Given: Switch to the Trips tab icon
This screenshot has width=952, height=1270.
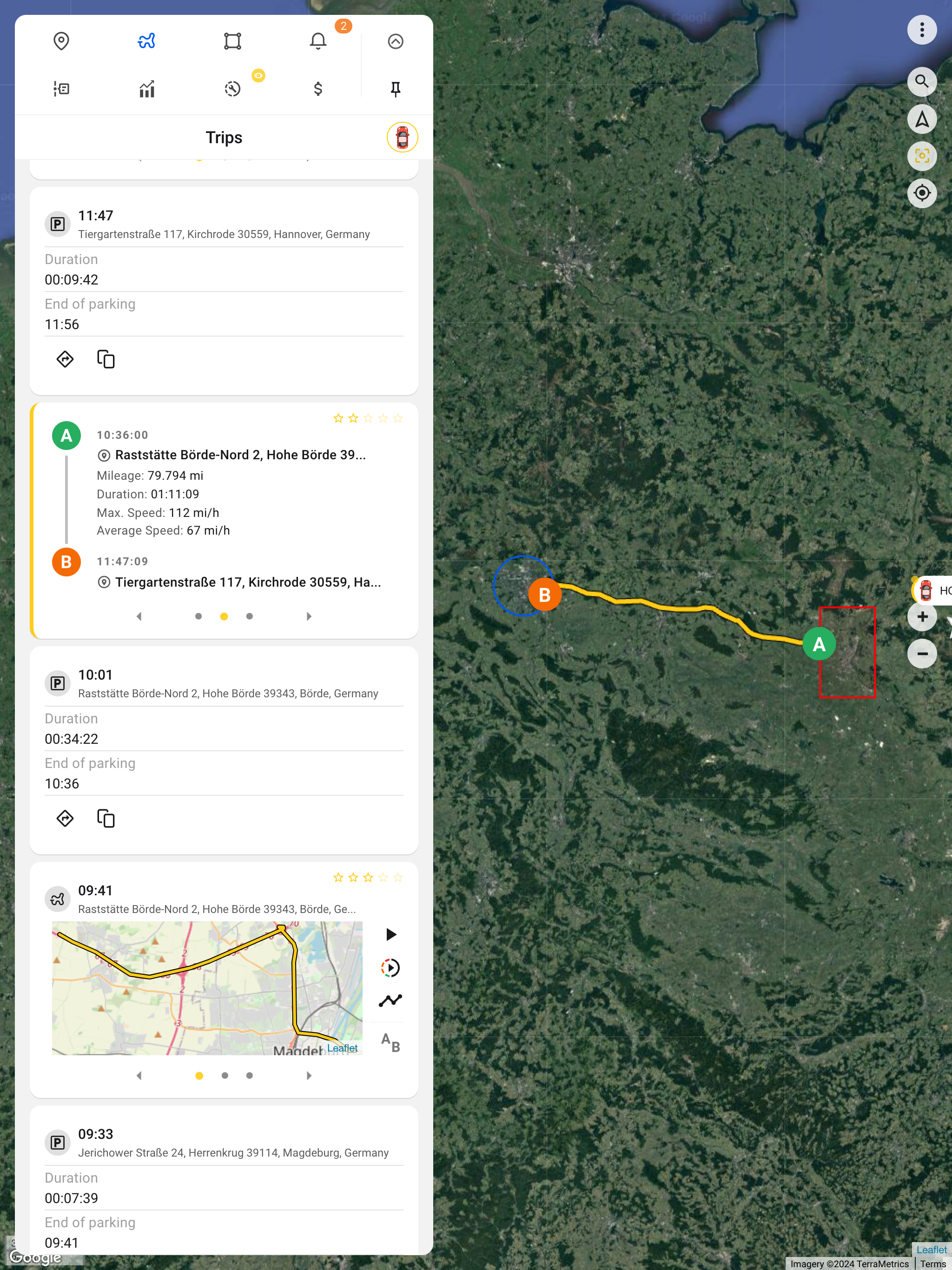Looking at the screenshot, I should [147, 41].
